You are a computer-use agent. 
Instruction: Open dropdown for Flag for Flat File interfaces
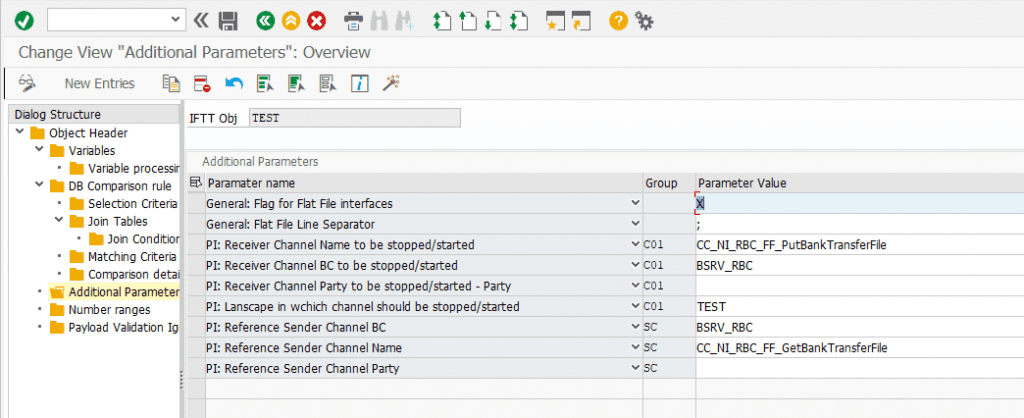click(635, 203)
